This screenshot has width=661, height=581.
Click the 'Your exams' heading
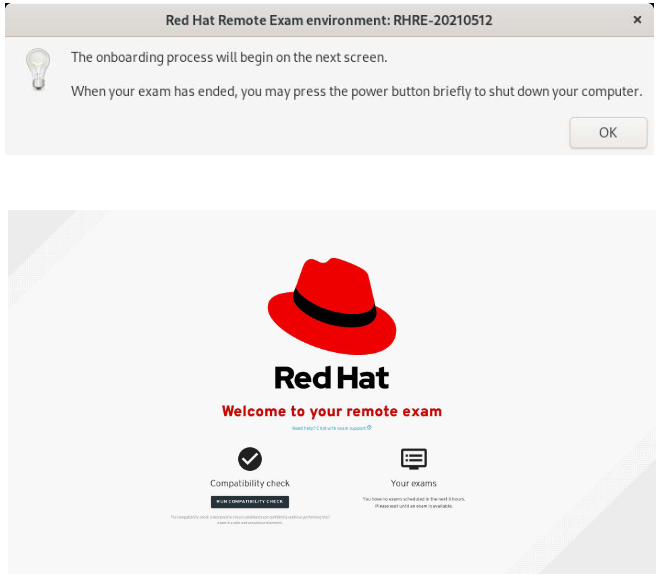point(414,483)
